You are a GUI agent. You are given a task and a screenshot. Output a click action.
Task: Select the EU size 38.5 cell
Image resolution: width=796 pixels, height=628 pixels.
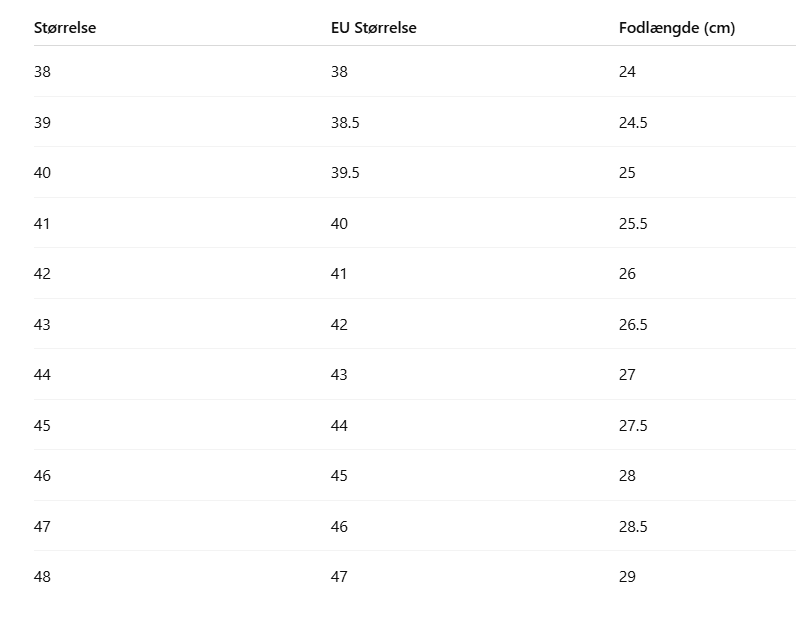click(x=345, y=123)
